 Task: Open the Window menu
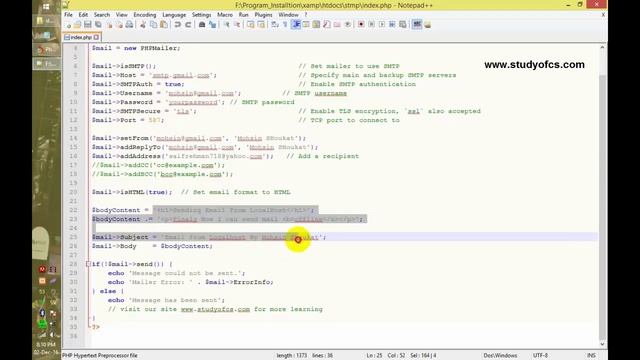(x=288, y=15)
